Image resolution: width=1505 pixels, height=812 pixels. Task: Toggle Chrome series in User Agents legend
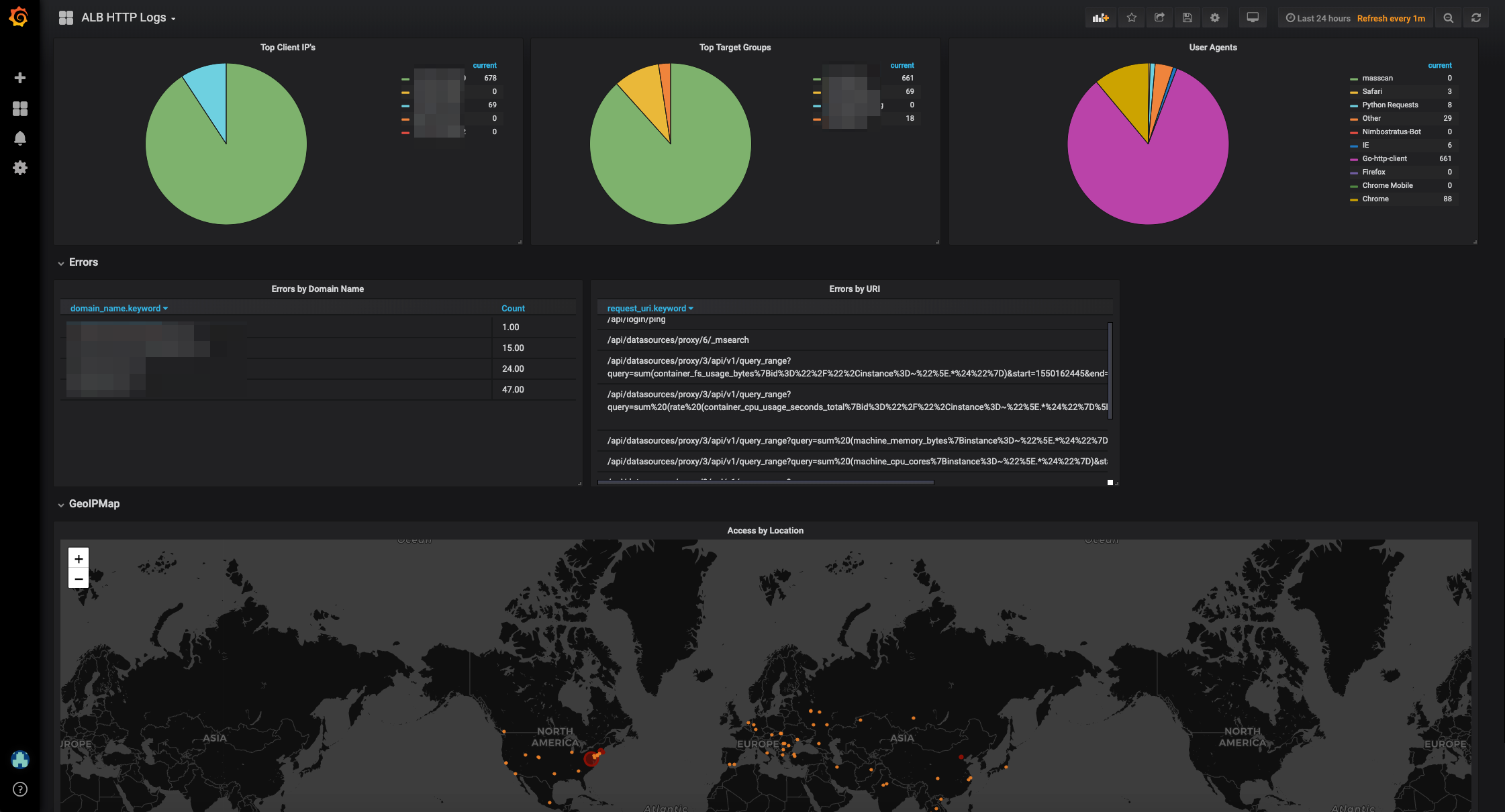pyautogui.click(x=1375, y=199)
